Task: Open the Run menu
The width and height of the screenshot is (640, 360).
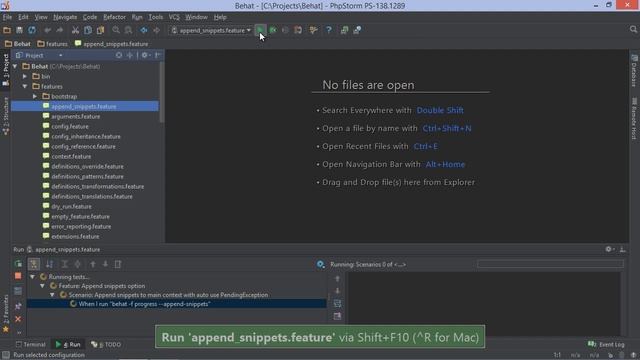Action: [137, 17]
